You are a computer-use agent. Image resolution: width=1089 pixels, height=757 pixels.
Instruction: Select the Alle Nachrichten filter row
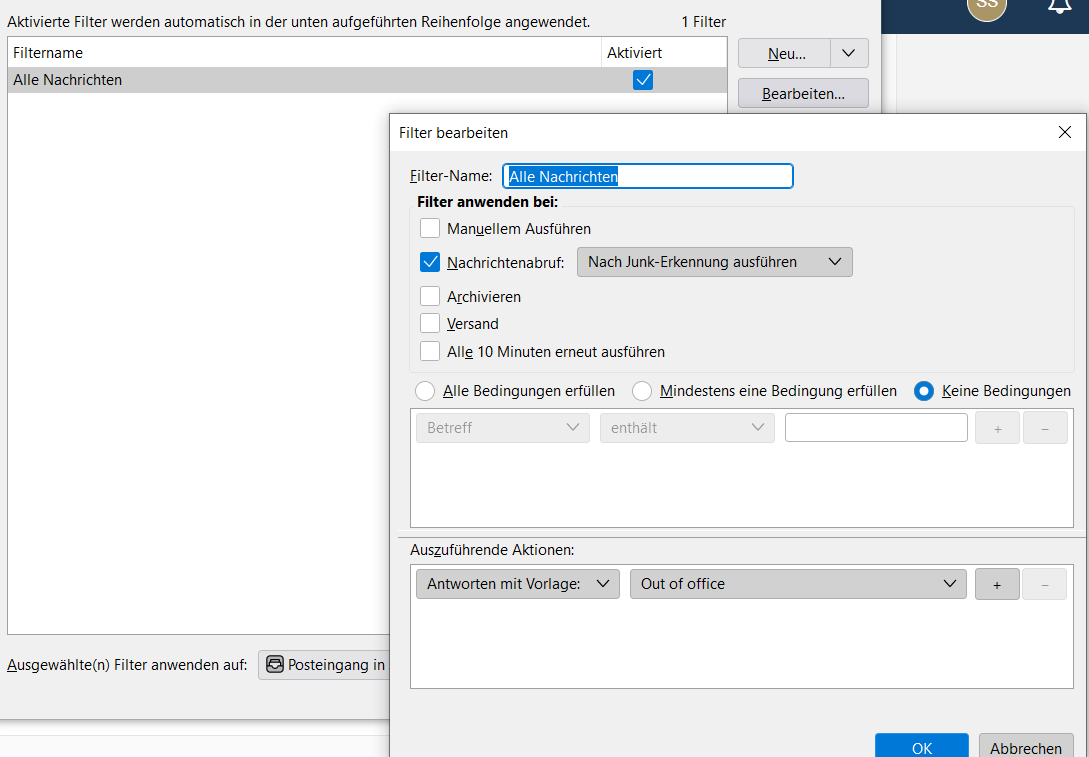pyautogui.click(x=367, y=80)
